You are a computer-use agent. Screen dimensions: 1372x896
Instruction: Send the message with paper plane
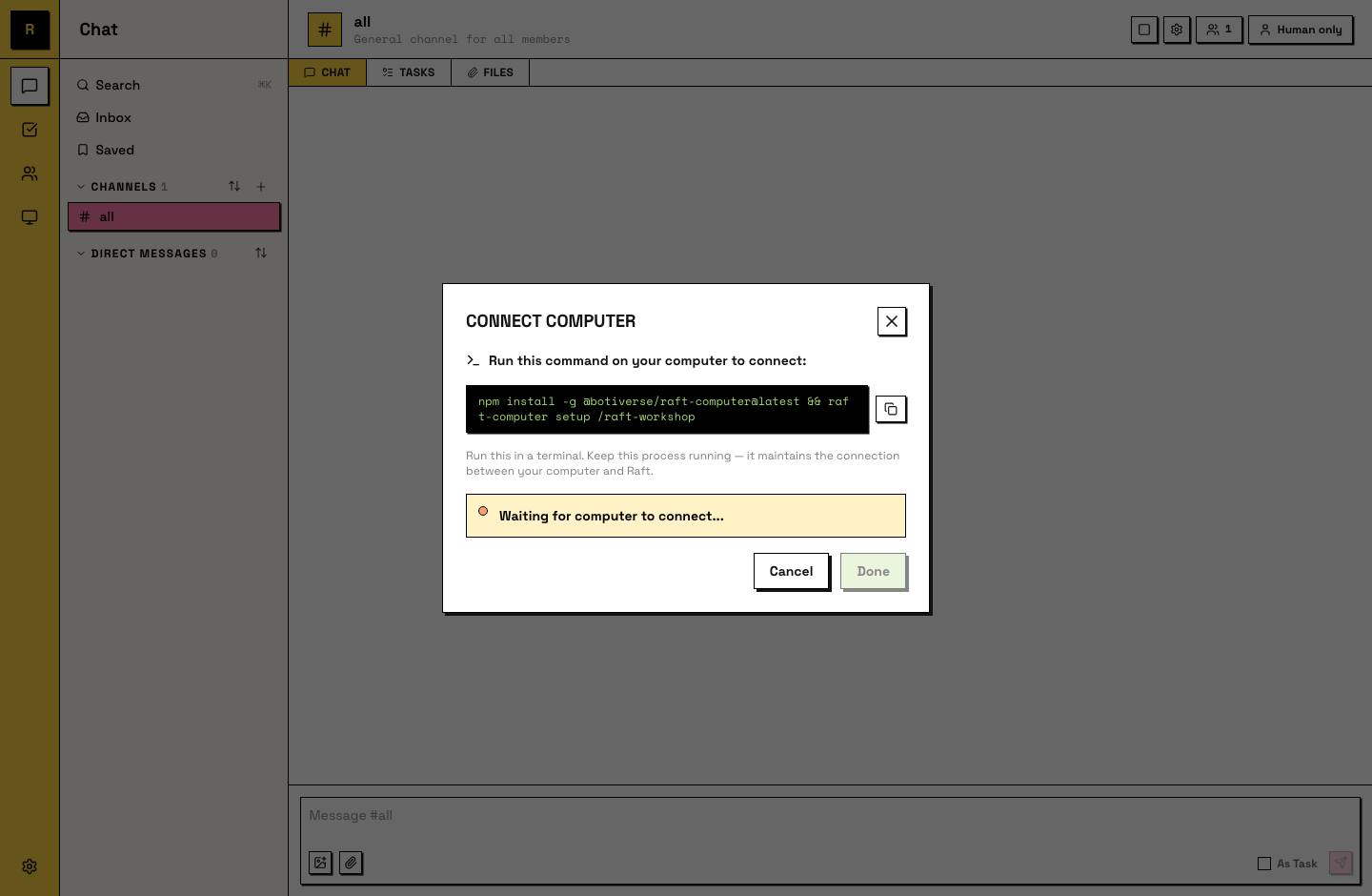1341,863
